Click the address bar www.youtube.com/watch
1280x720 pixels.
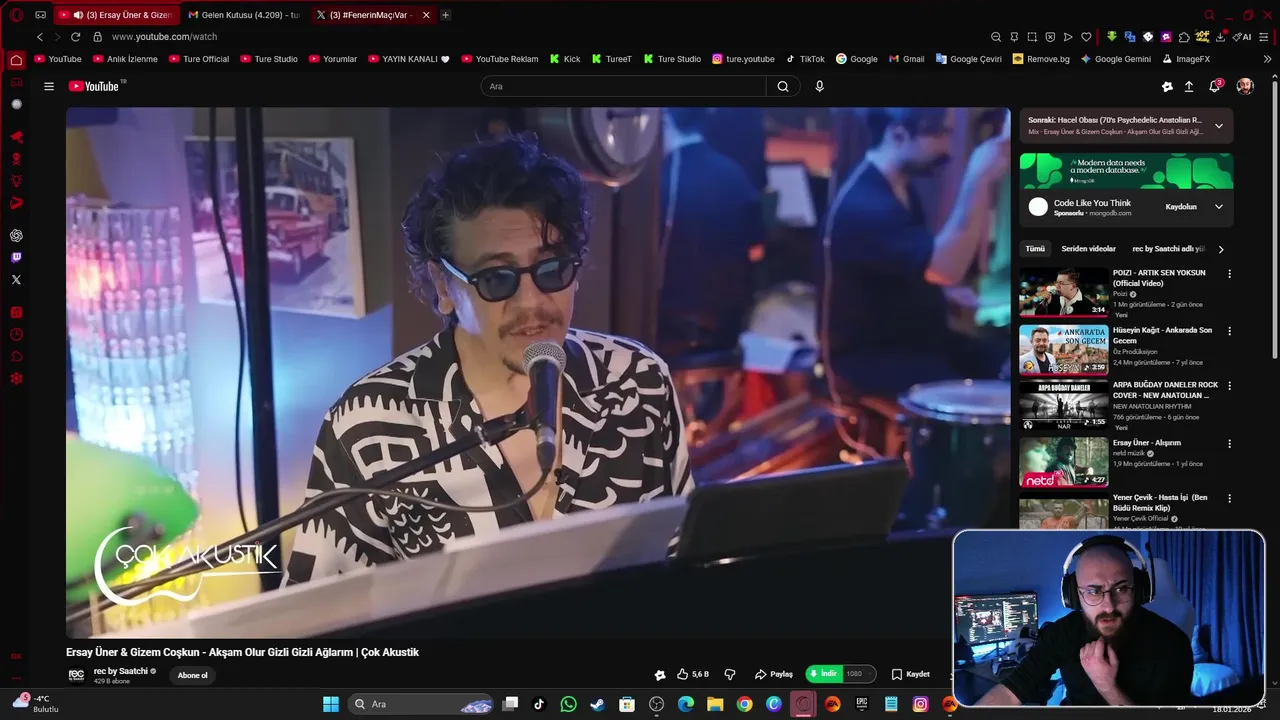pos(164,37)
